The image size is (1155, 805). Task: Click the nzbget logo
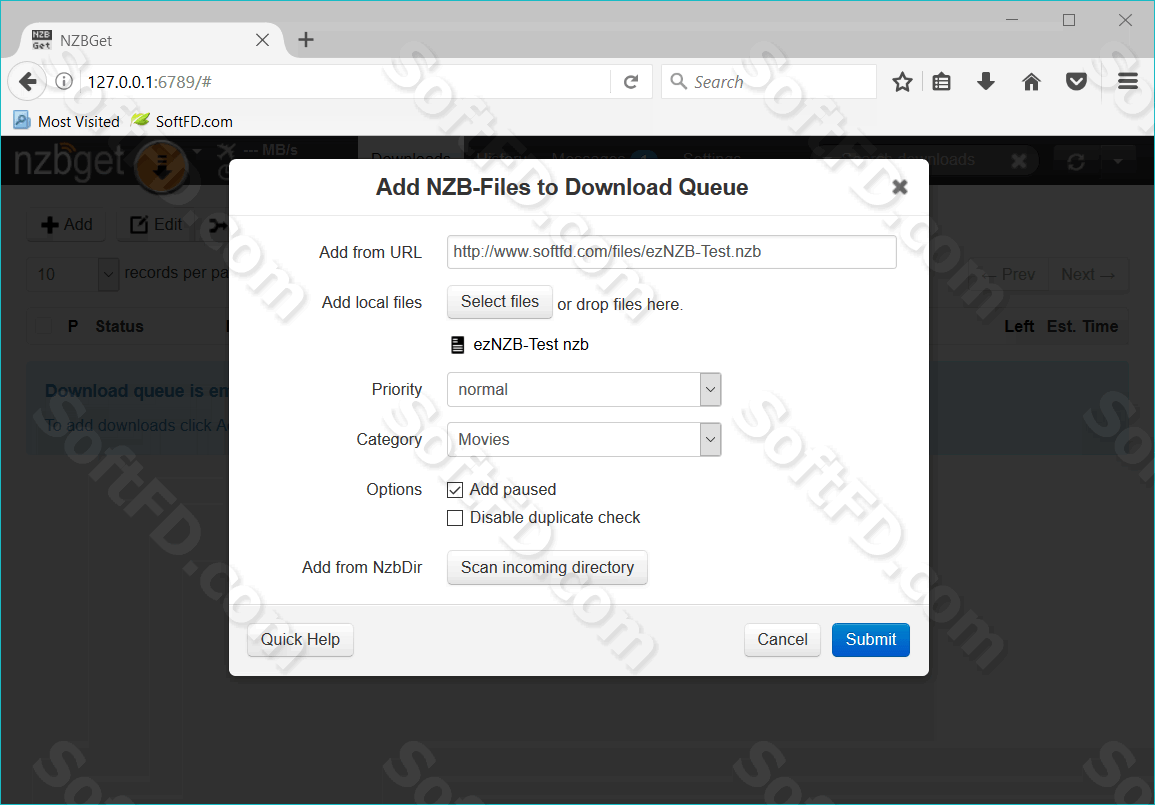click(x=69, y=161)
